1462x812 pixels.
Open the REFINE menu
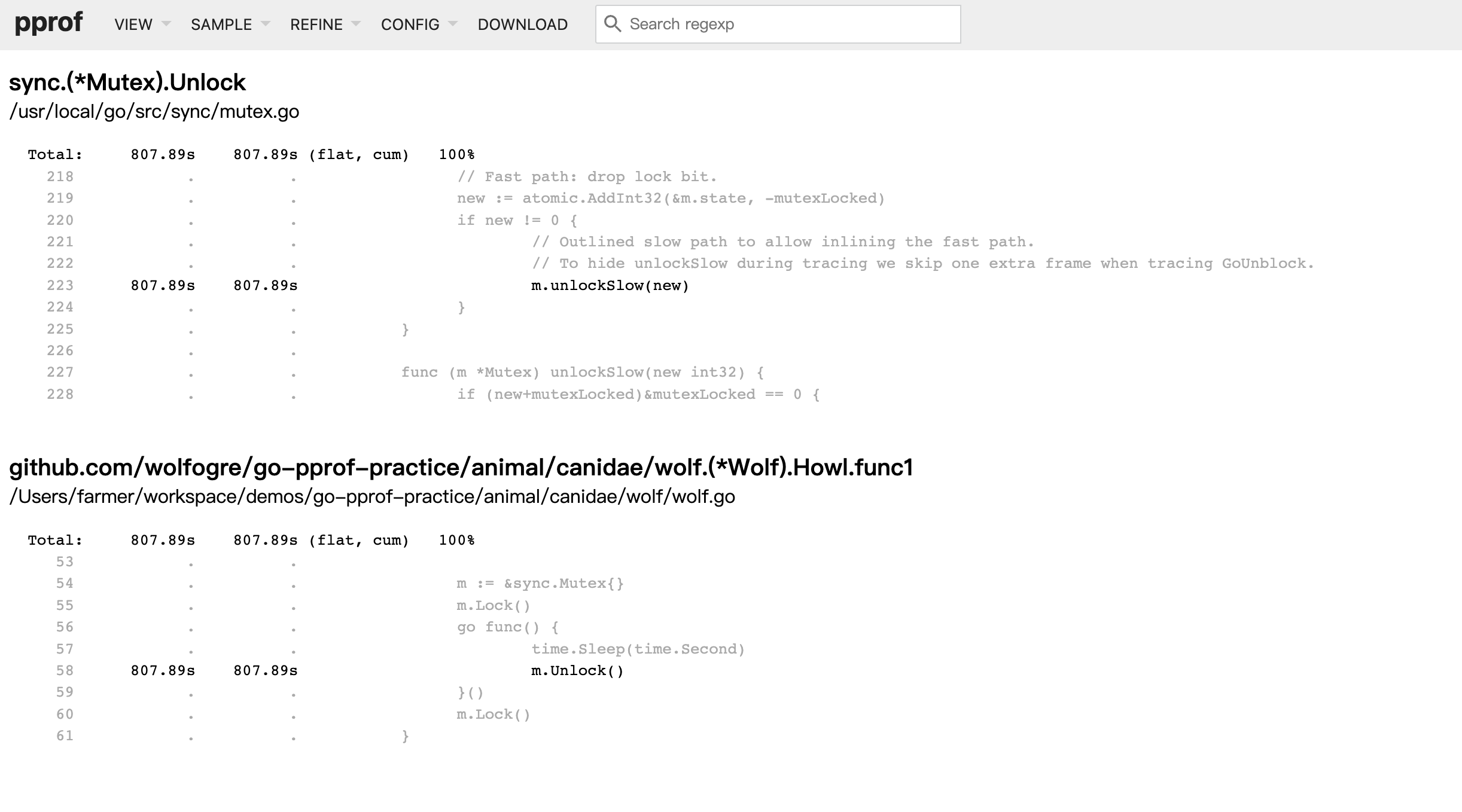316,25
